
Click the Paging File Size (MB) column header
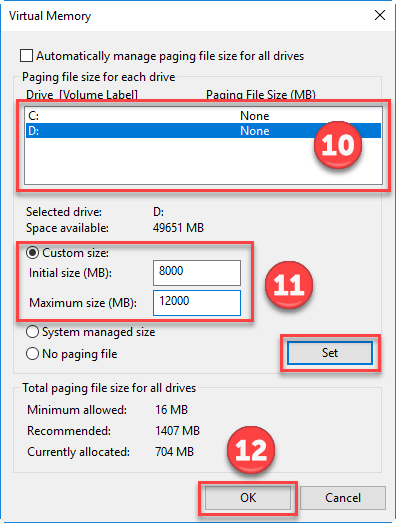point(261,95)
